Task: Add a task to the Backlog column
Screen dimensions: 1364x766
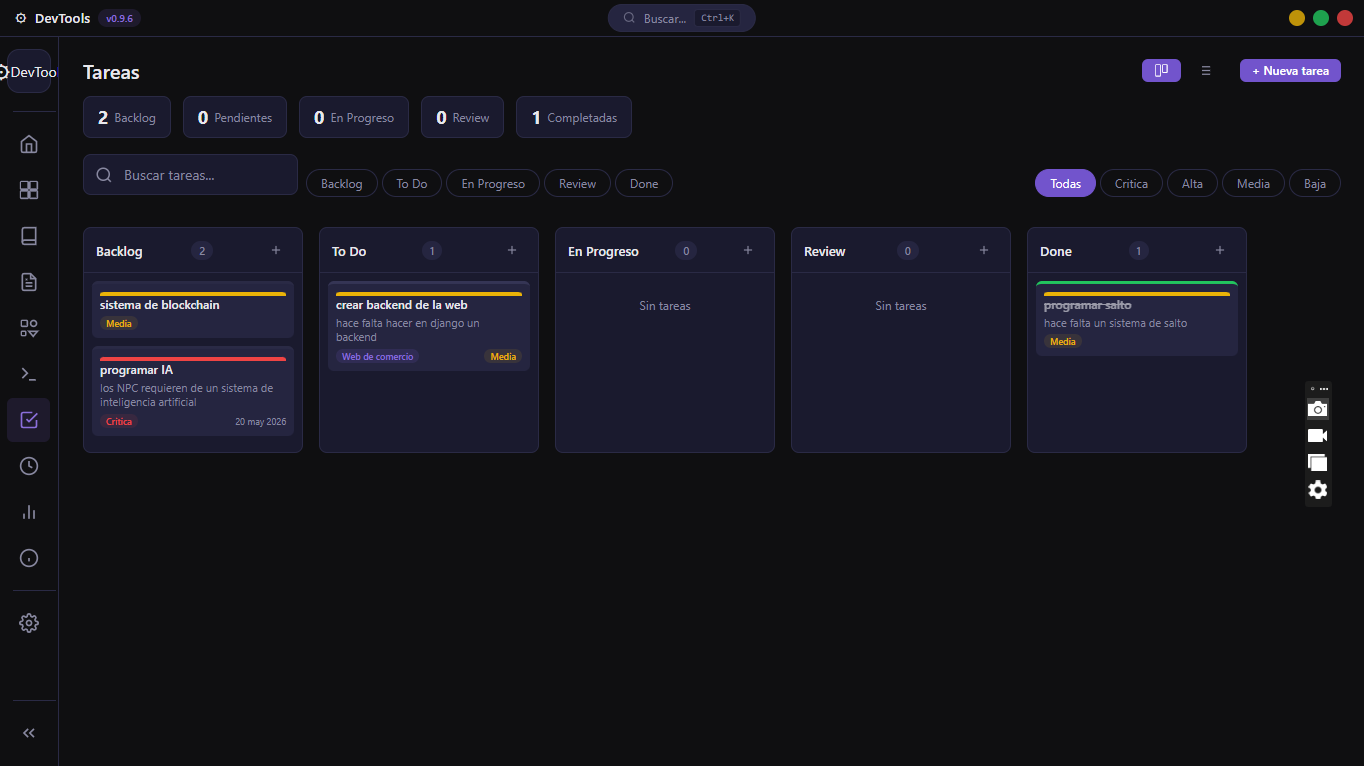Action: (x=276, y=251)
